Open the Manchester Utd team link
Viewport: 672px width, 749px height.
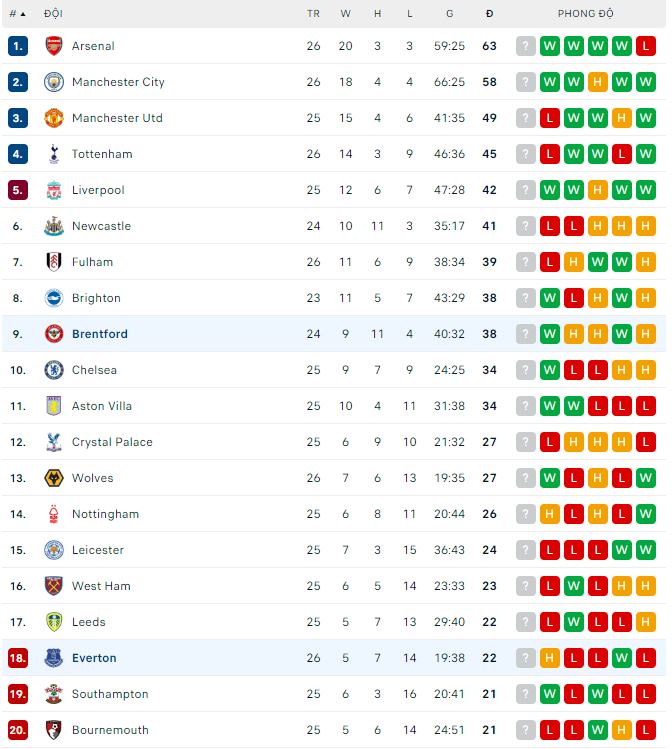tap(117, 118)
